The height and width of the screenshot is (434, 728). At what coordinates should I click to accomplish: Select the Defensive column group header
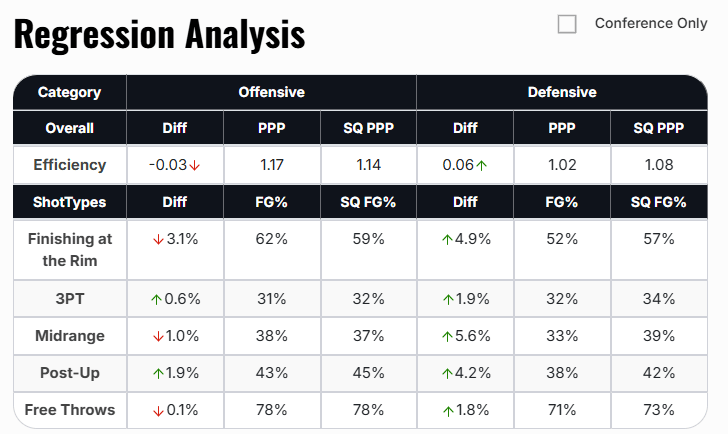561,92
